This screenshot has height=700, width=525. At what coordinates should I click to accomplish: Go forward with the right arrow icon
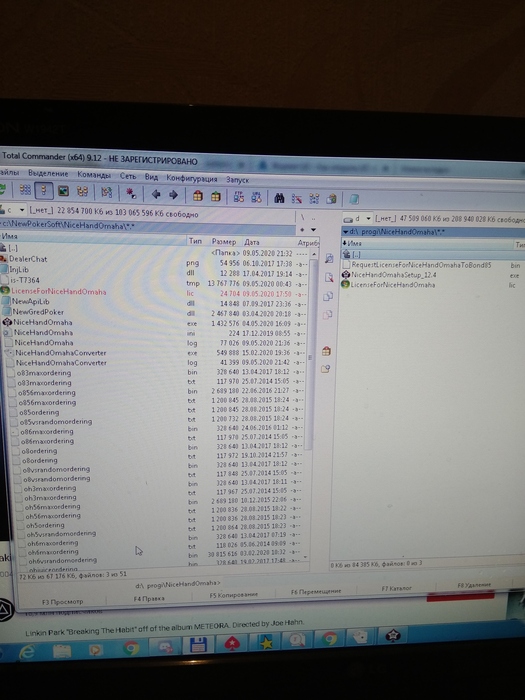pos(173,195)
